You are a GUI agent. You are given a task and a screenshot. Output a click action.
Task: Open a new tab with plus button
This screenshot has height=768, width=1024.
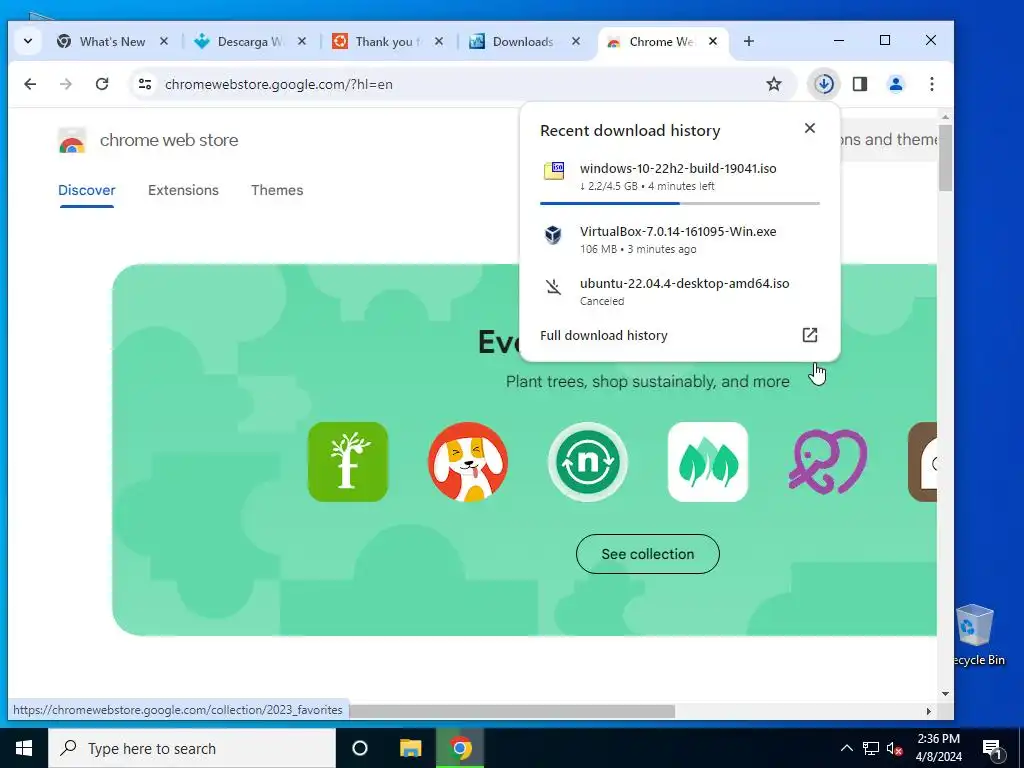(748, 41)
